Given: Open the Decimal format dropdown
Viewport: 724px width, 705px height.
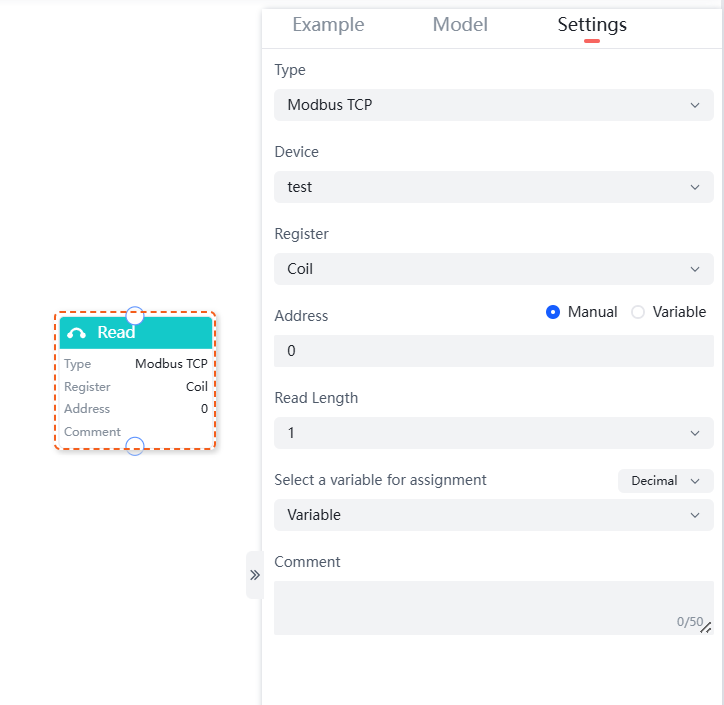Looking at the screenshot, I should (x=665, y=481).
